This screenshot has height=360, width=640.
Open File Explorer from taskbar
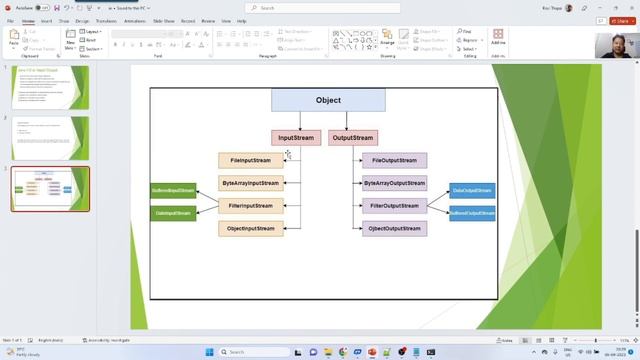pyautogui.click(x=328, y=352)
